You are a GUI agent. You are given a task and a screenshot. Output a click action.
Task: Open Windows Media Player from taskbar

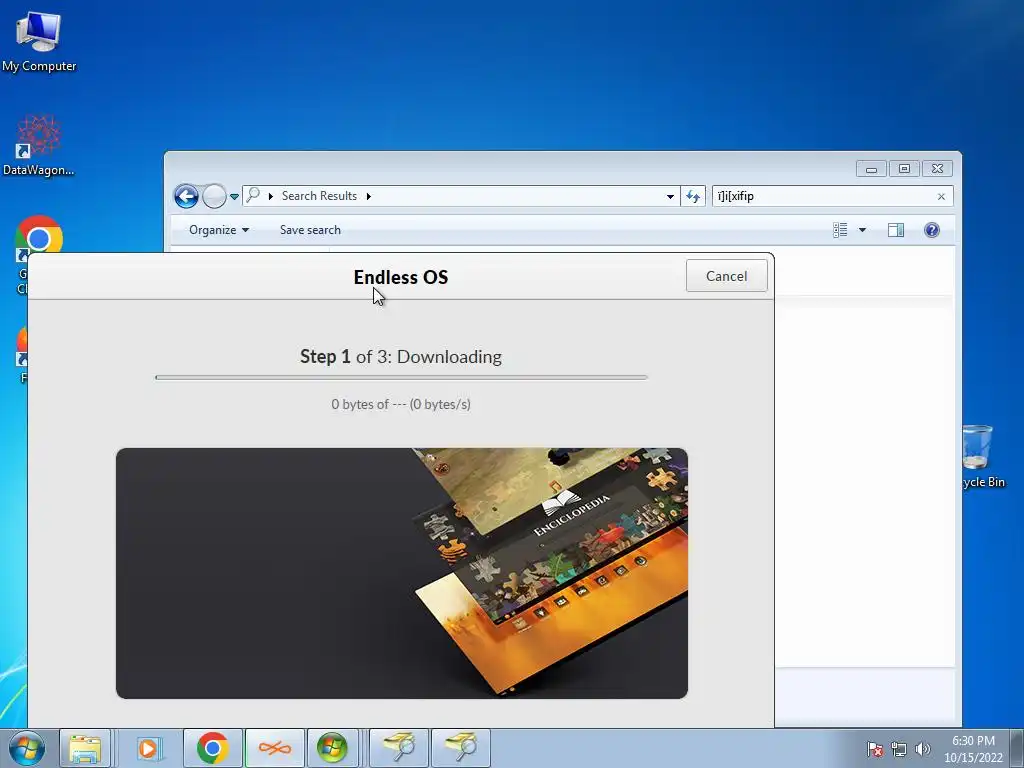click(x=148, y=748)
